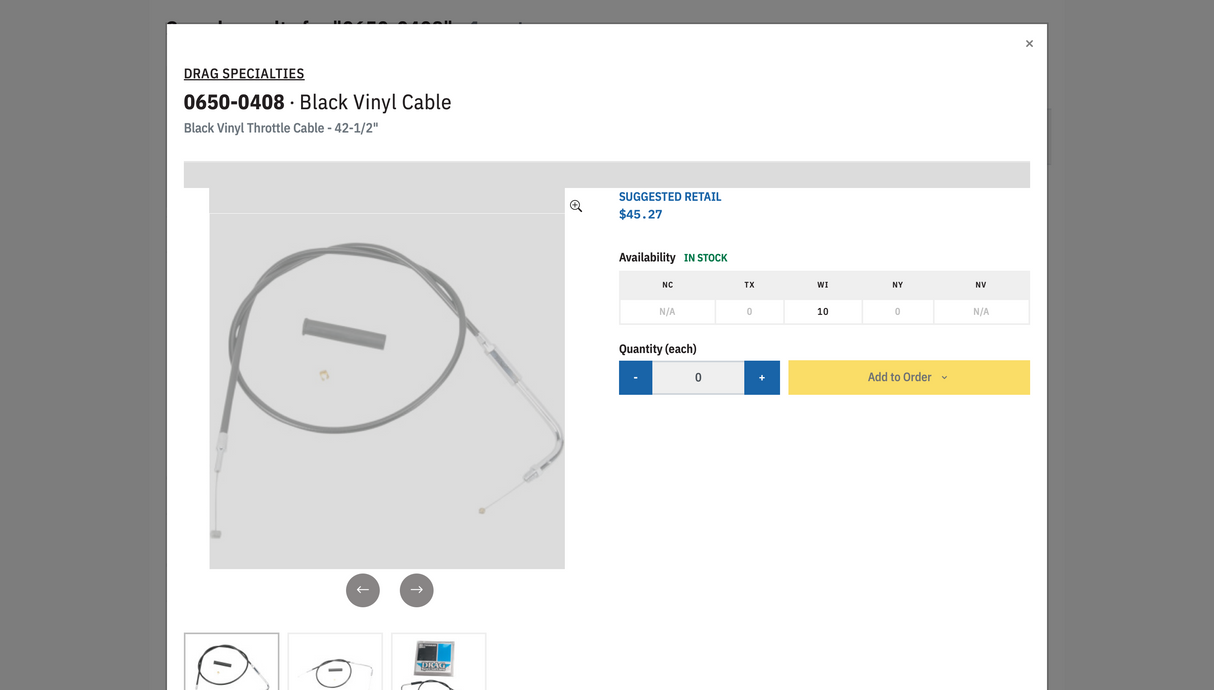Click the WI stock value 10

click(823, 312)
